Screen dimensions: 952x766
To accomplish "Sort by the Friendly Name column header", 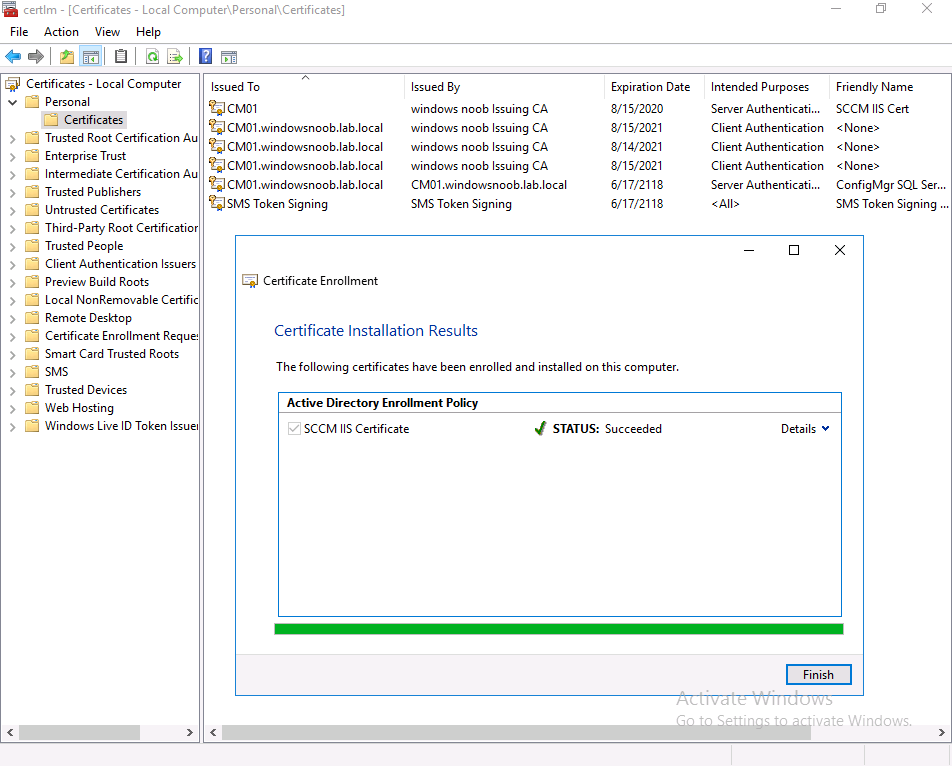I will (x=890, y=87).
